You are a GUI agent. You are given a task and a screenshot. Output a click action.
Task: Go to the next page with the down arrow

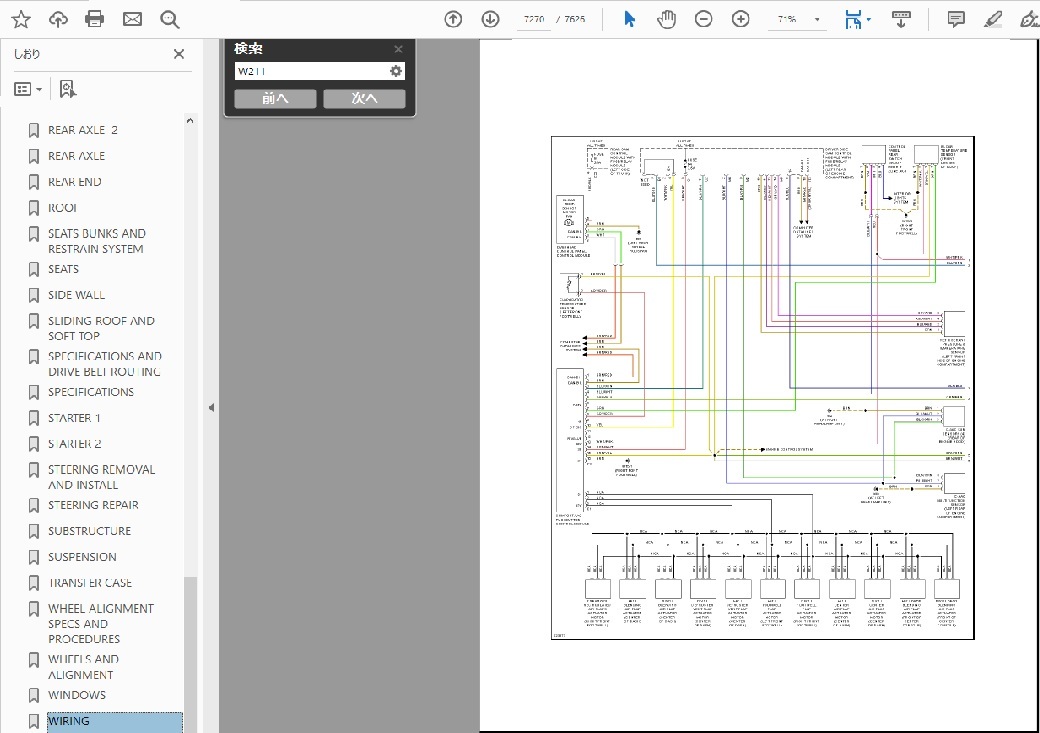[490, 19]
